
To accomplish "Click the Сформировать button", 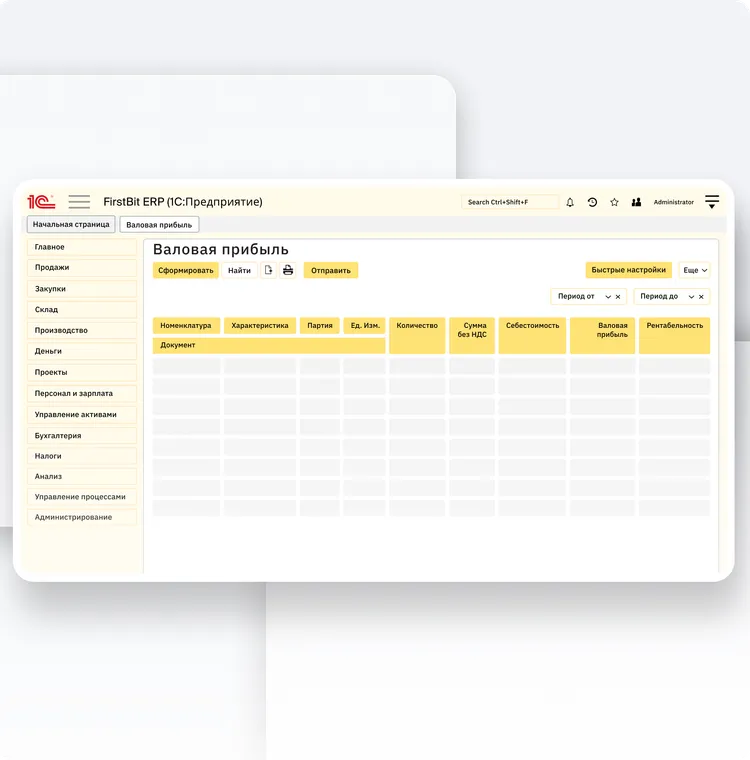I will (186, 270).
